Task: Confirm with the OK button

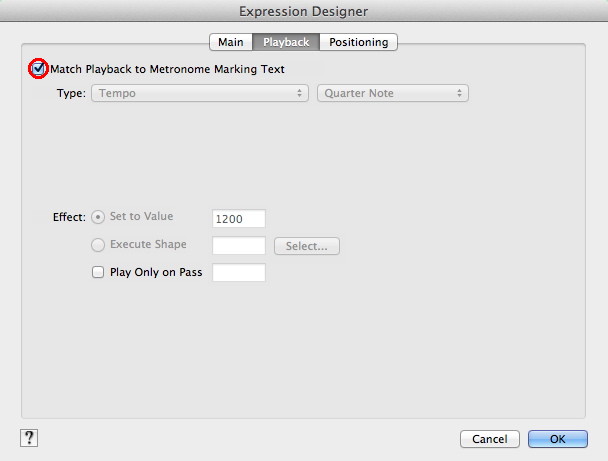Action: [557, 438]
